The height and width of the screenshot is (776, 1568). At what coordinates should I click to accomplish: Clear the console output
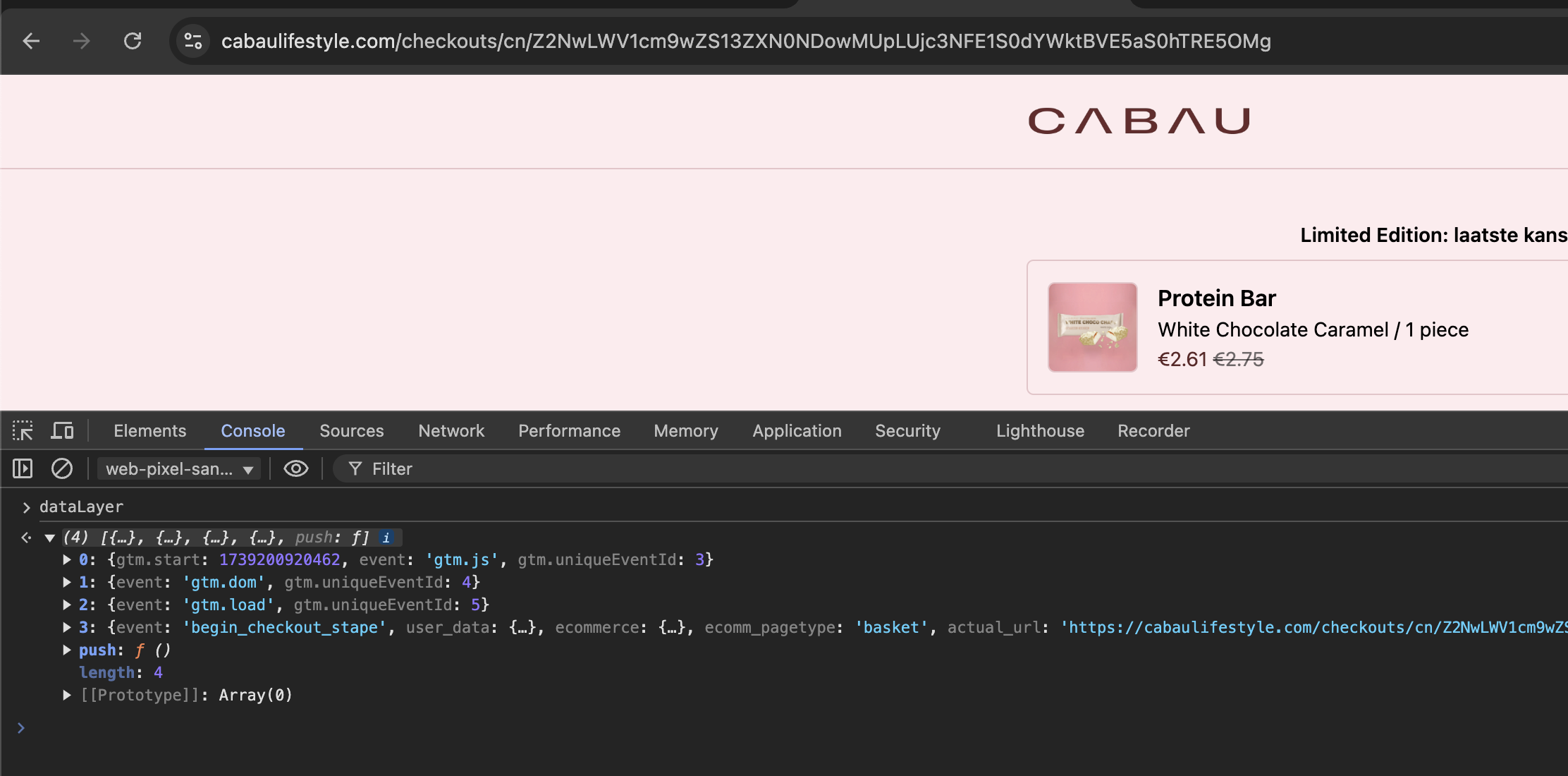(x=62, y=468)
